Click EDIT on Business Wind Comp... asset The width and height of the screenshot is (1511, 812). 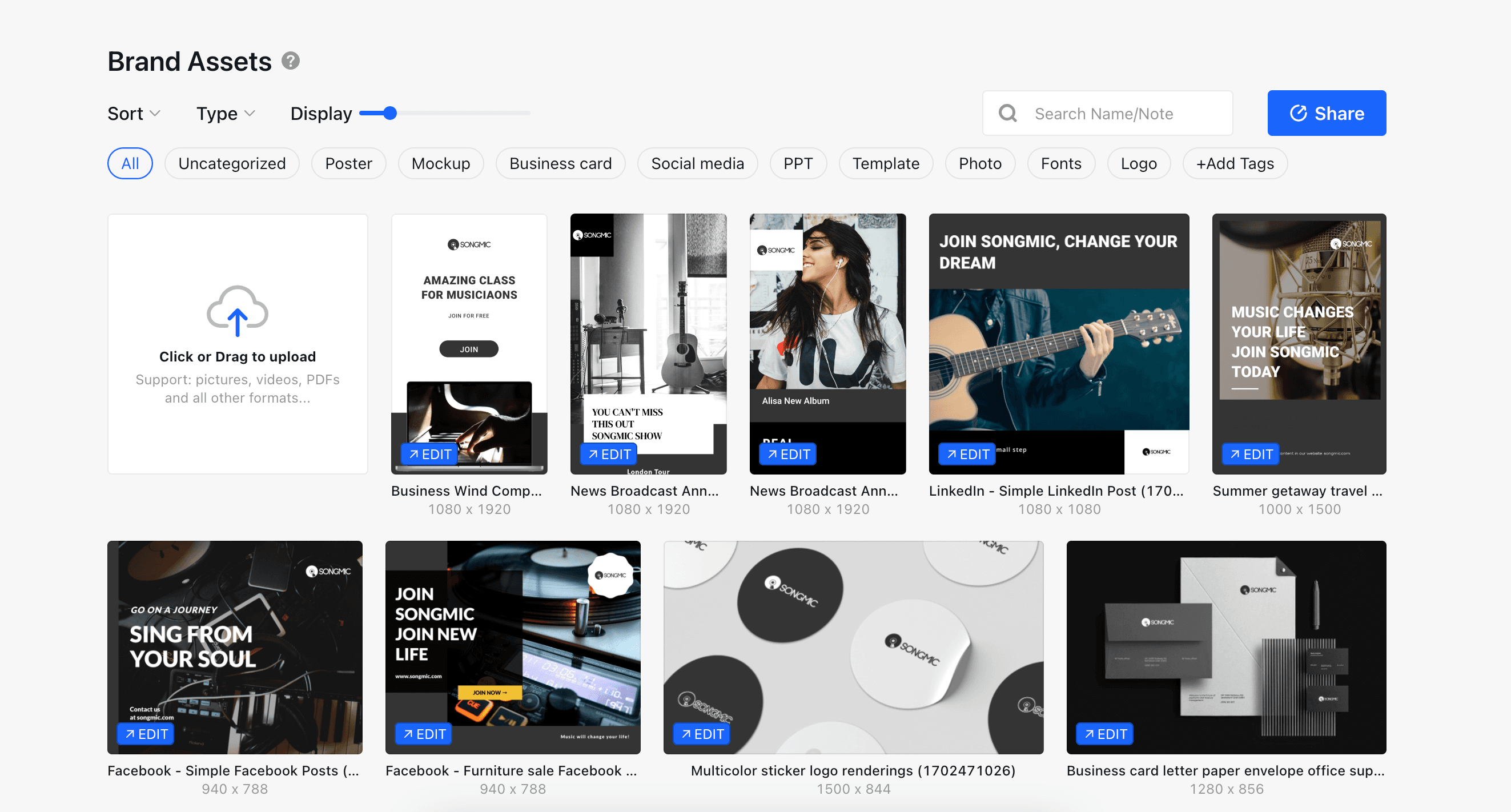click(430, 454)
